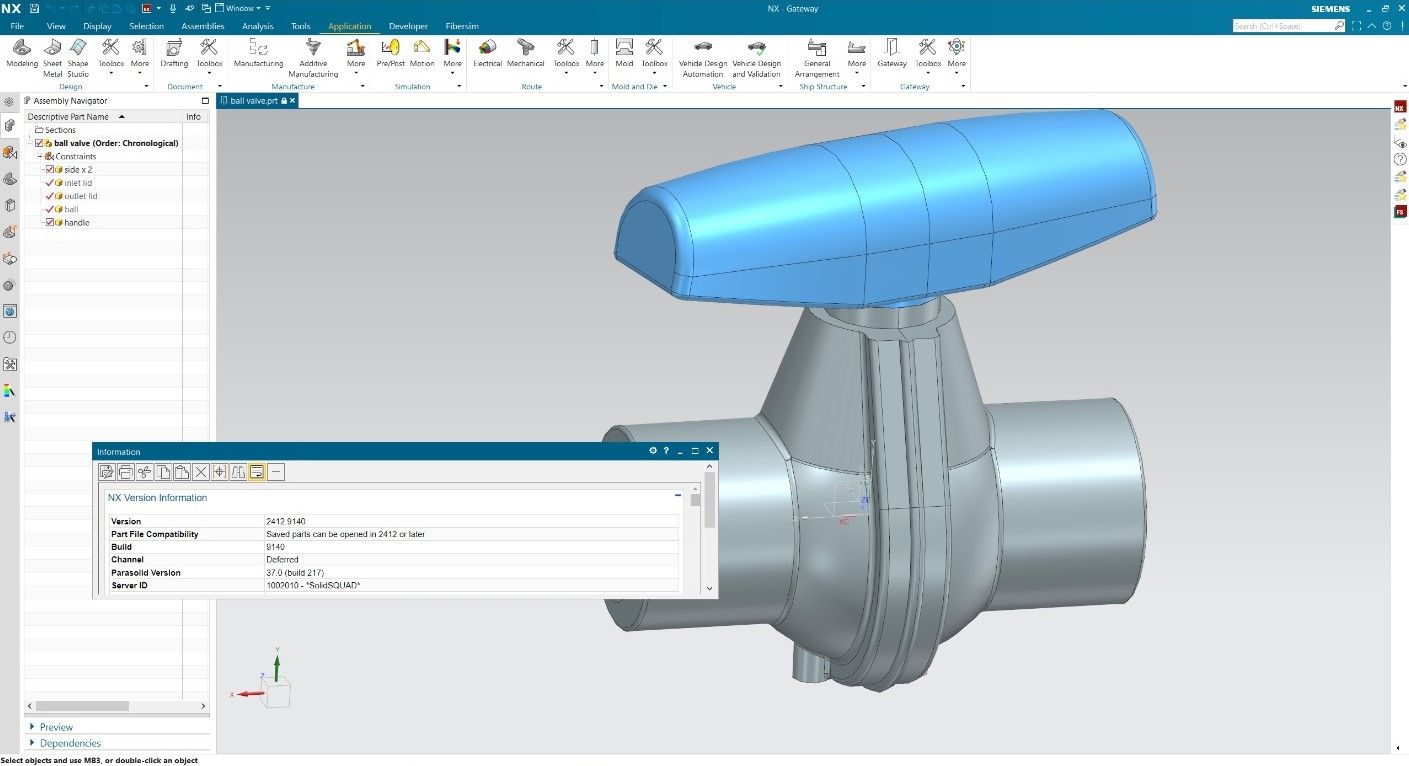Select the Electrical routing application
The height and width of the screenshot is (766, 1409).
pos(487,54)
